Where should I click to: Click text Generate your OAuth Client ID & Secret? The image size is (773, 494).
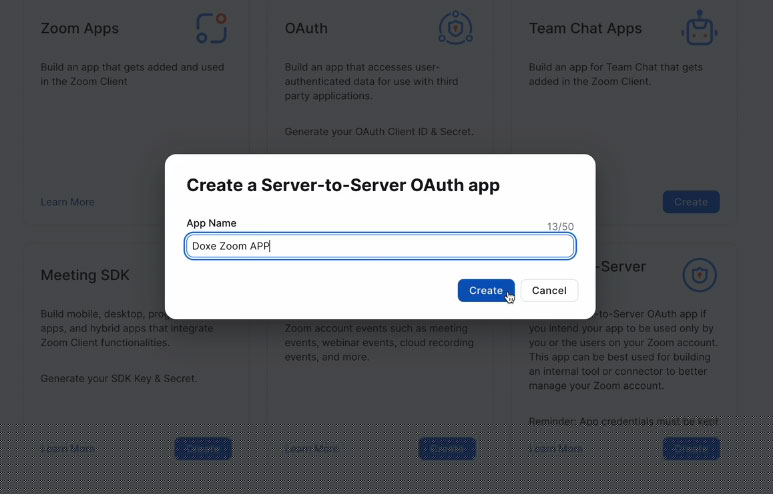379,132
